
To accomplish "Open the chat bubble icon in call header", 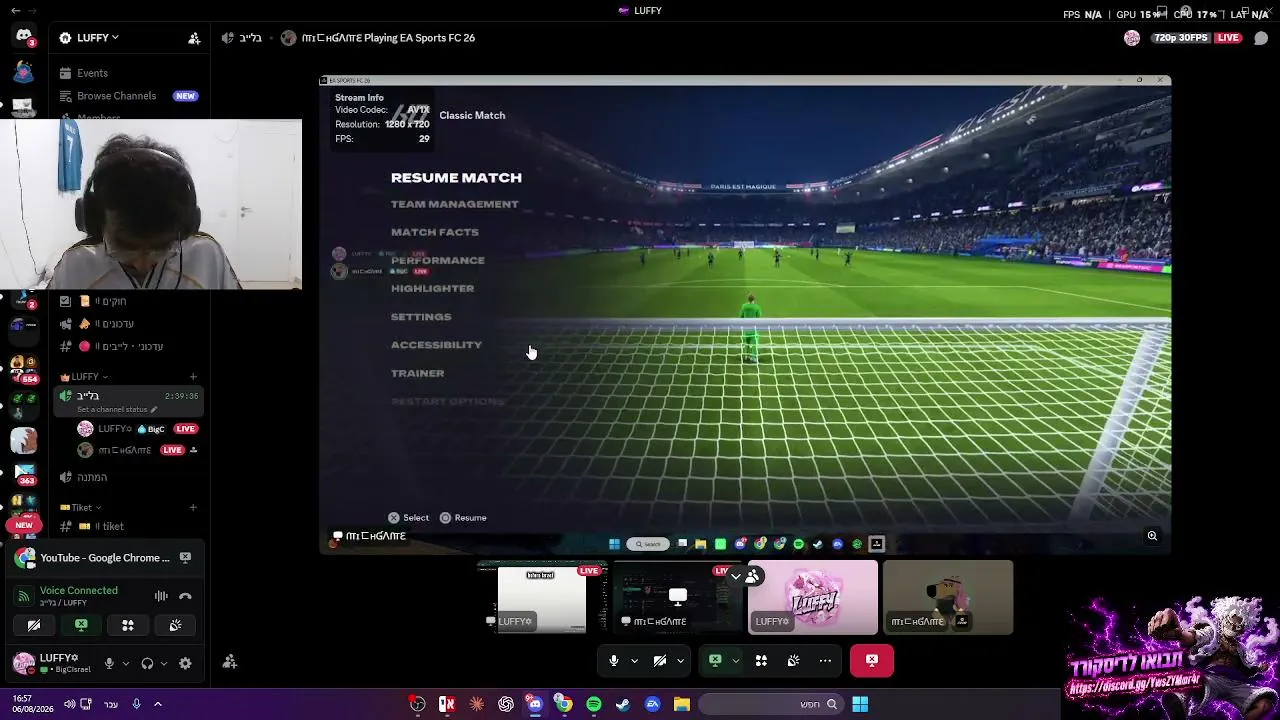I will (x=1261, y=38).
